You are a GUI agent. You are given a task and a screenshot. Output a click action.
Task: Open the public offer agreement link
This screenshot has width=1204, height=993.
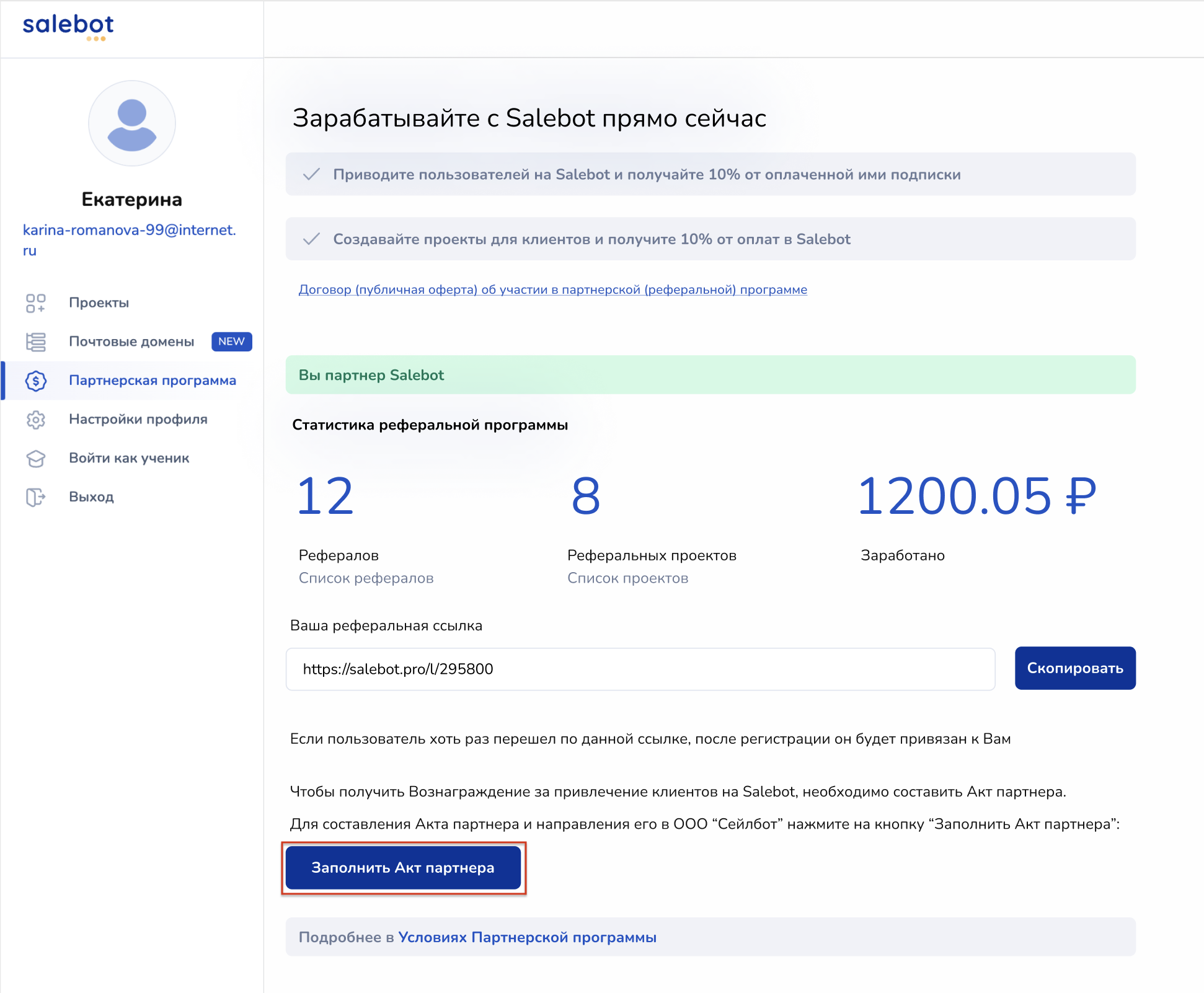point(552,289)
